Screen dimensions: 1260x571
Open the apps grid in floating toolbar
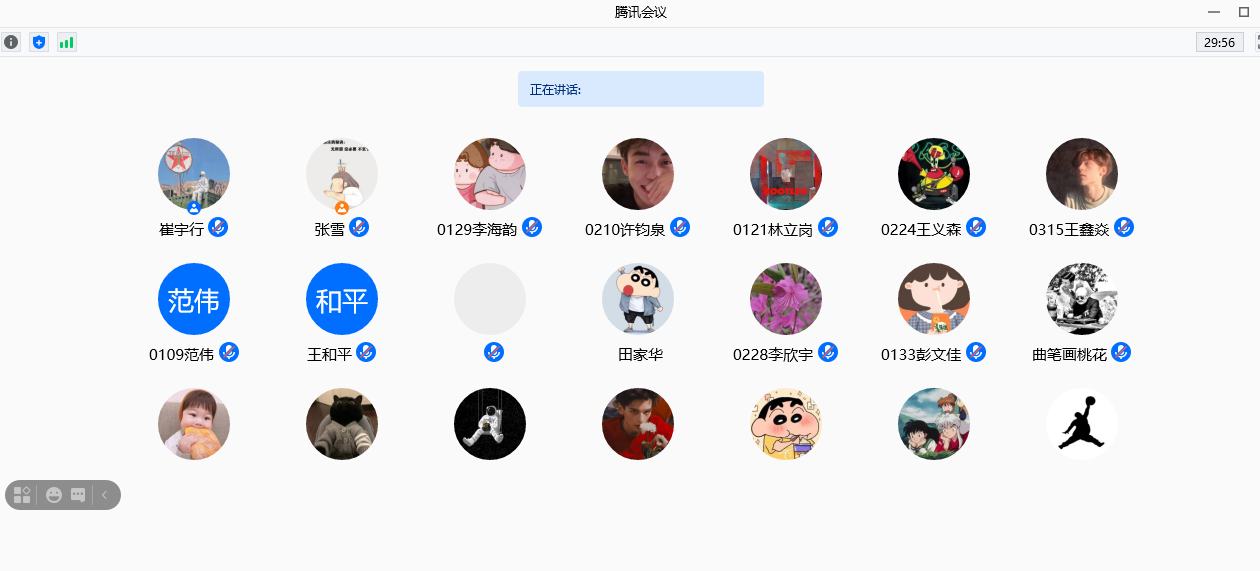(22, 495)
